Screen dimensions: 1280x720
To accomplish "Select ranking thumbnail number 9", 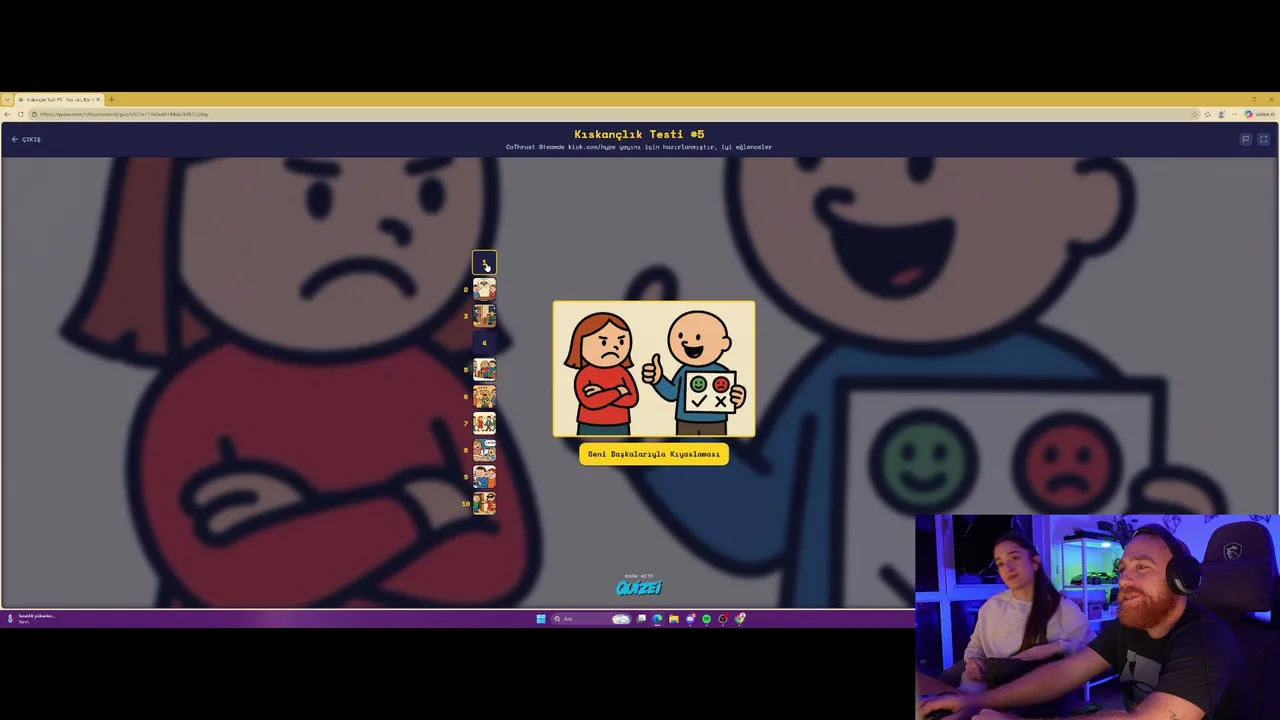I will point(484,477).
